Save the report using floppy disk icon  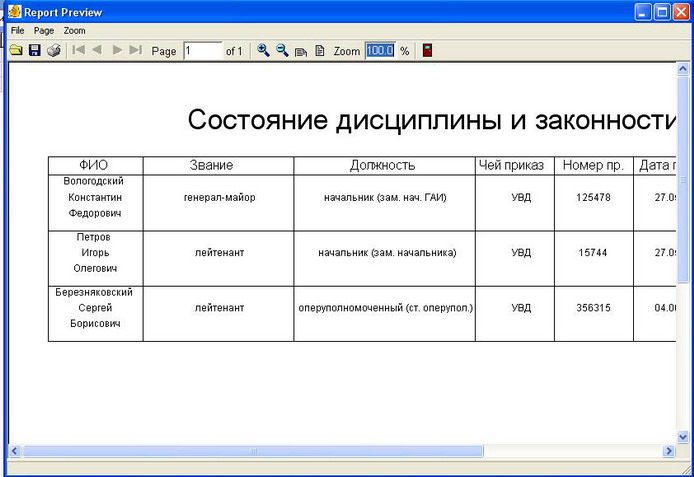tap(35, 50)
